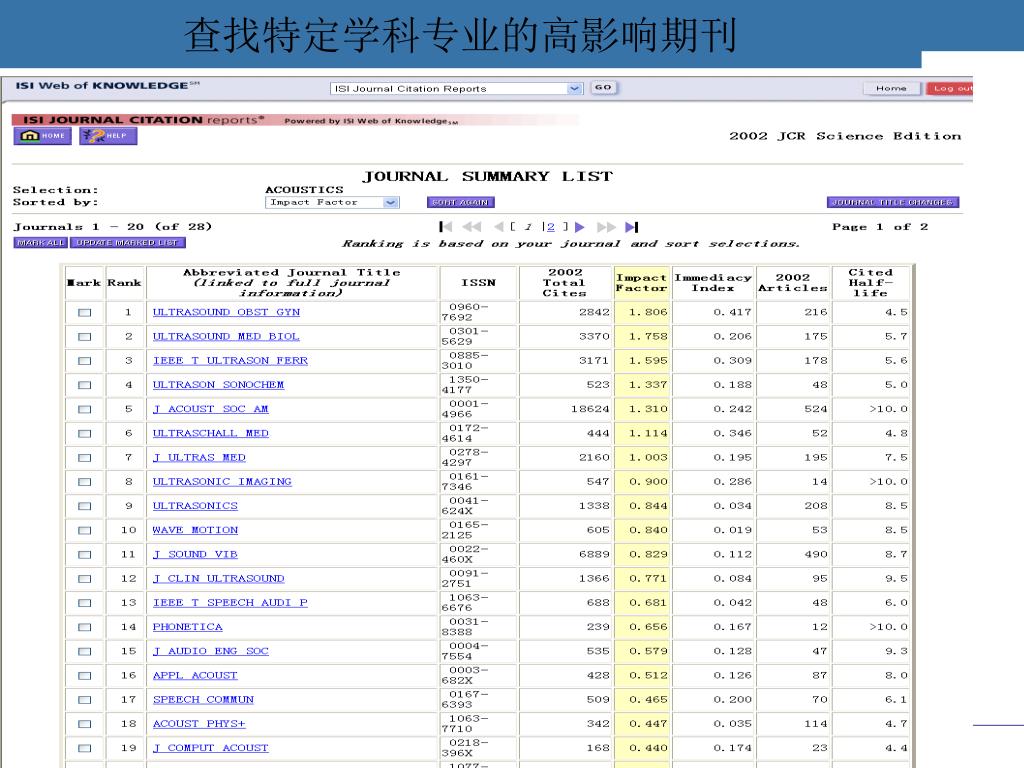Check the J CLIN ULTRASOUND row box
Screen dimensions: 1024x768
point(85,578)
